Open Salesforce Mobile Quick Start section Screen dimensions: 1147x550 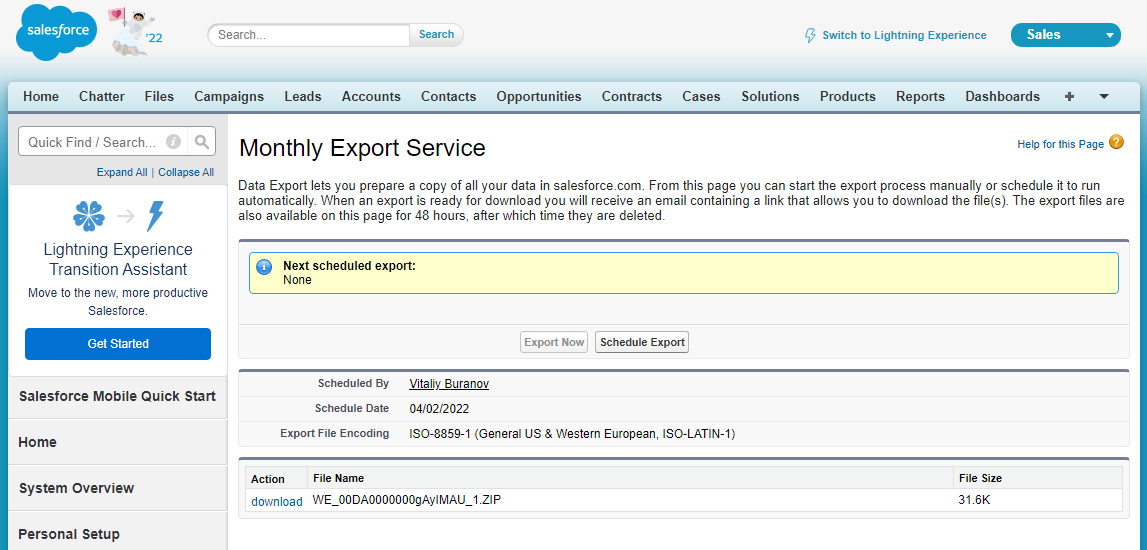pos(118,396)
